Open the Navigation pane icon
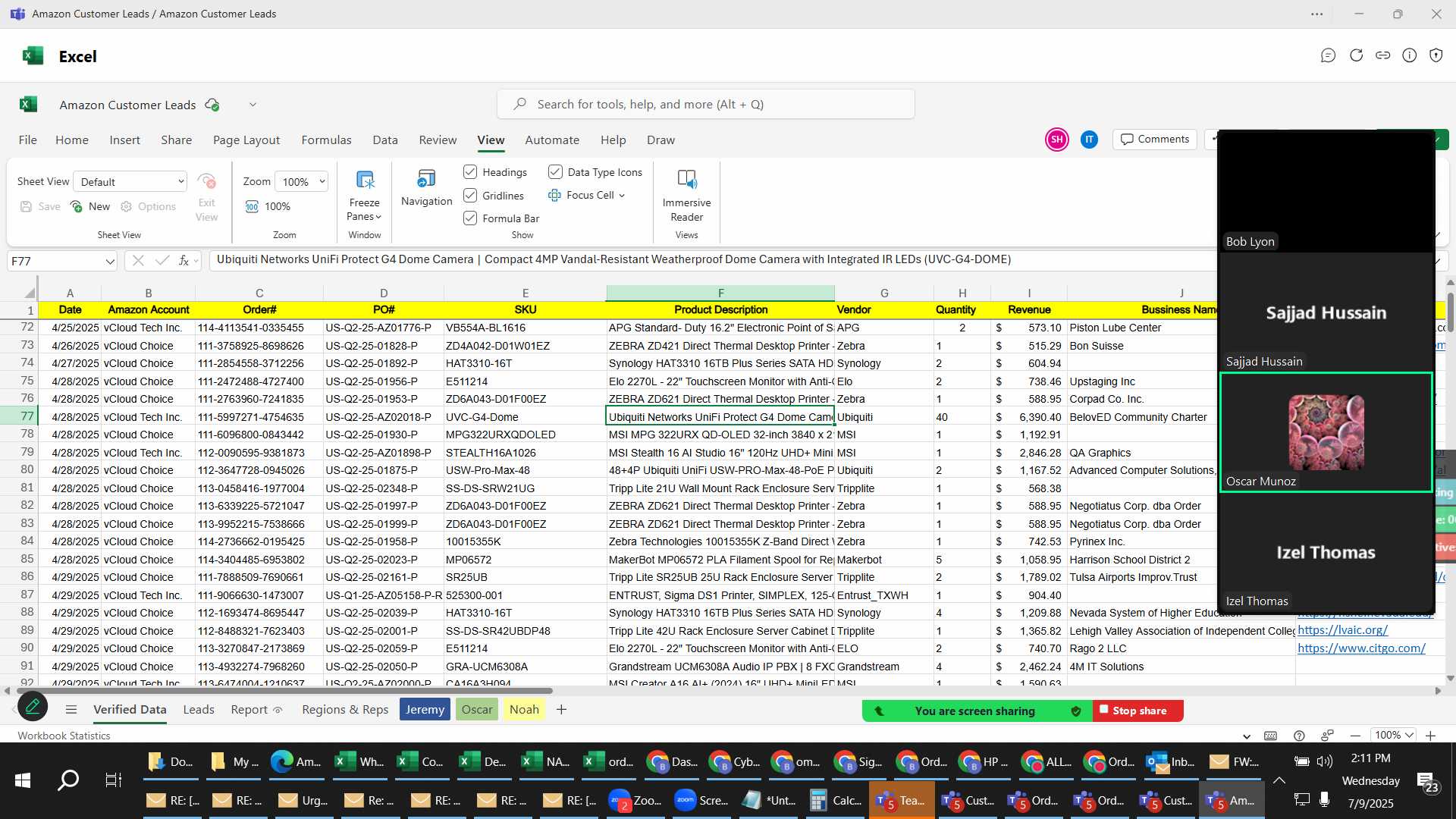 point(426,179)
